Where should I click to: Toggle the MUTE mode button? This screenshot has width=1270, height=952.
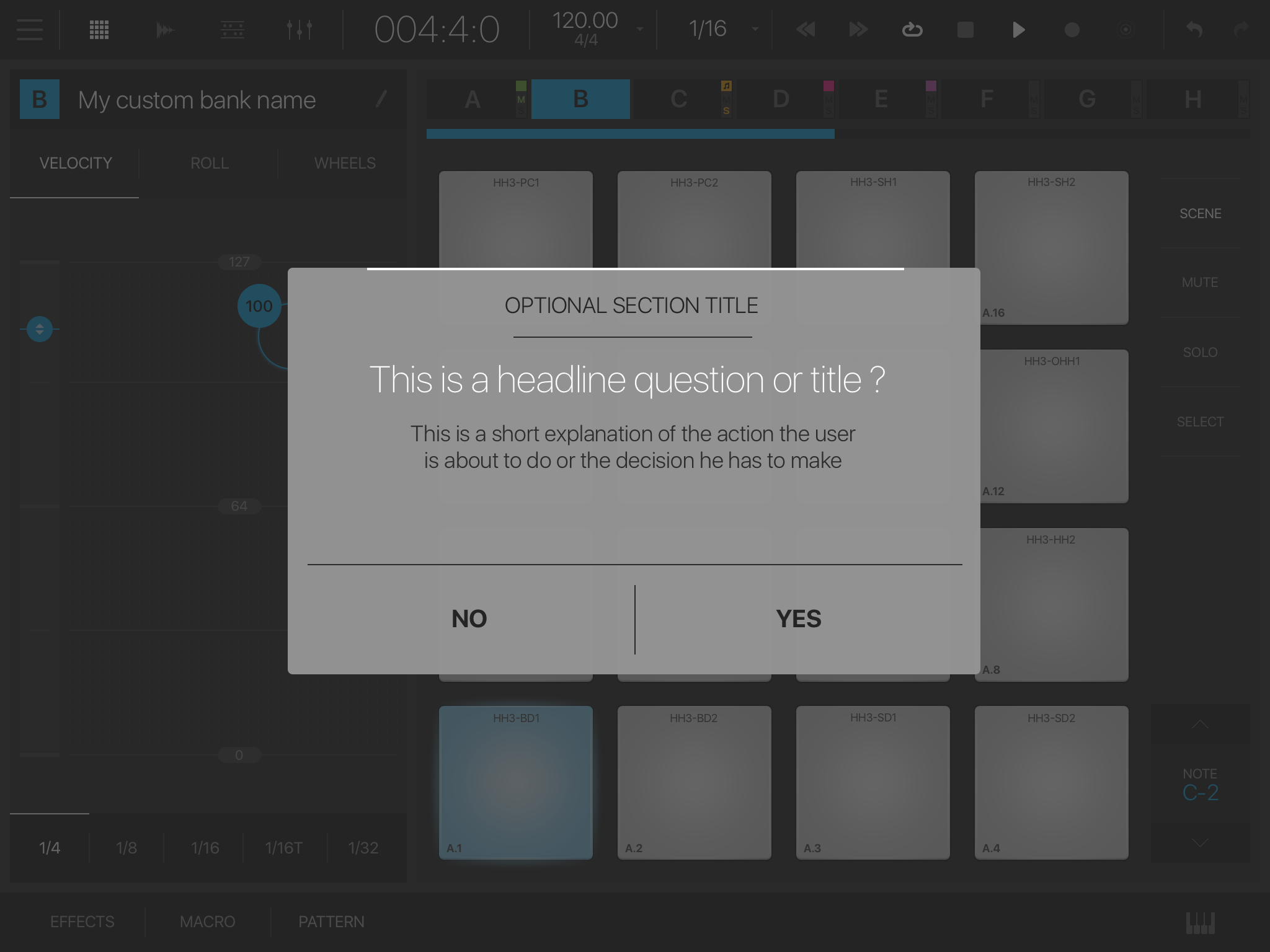click(1200, 283)
